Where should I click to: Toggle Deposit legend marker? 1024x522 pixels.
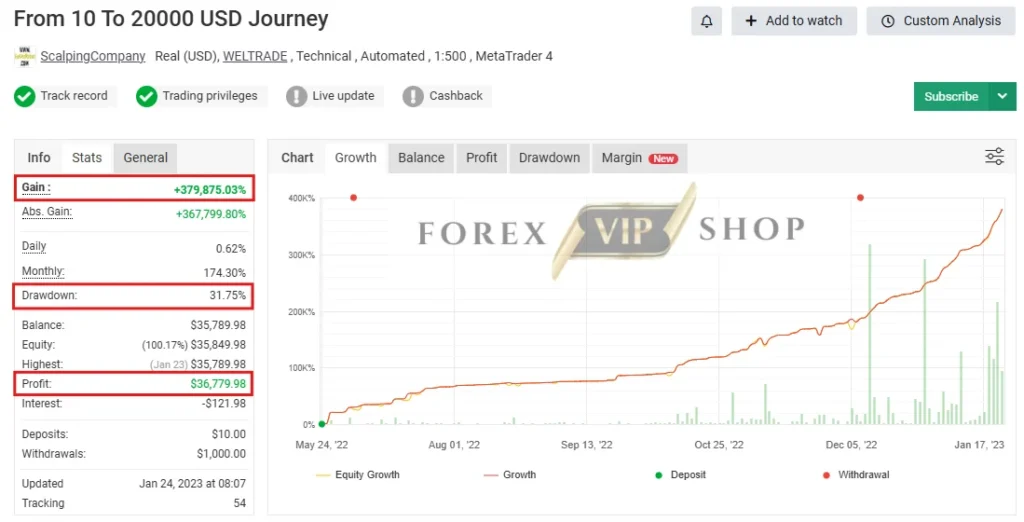[x=680, y=475]
